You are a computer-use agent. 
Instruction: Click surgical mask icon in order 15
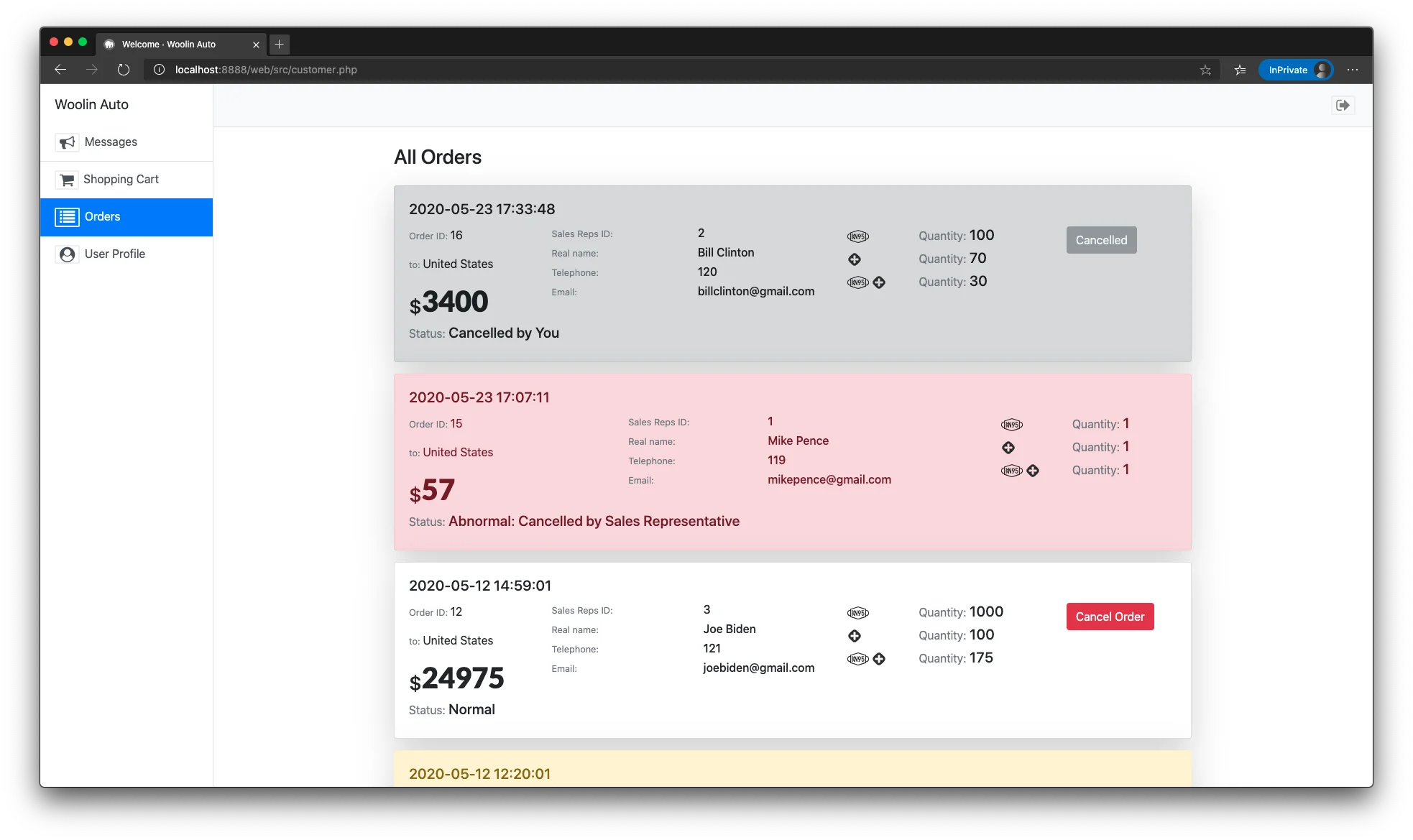point(1008,448)
